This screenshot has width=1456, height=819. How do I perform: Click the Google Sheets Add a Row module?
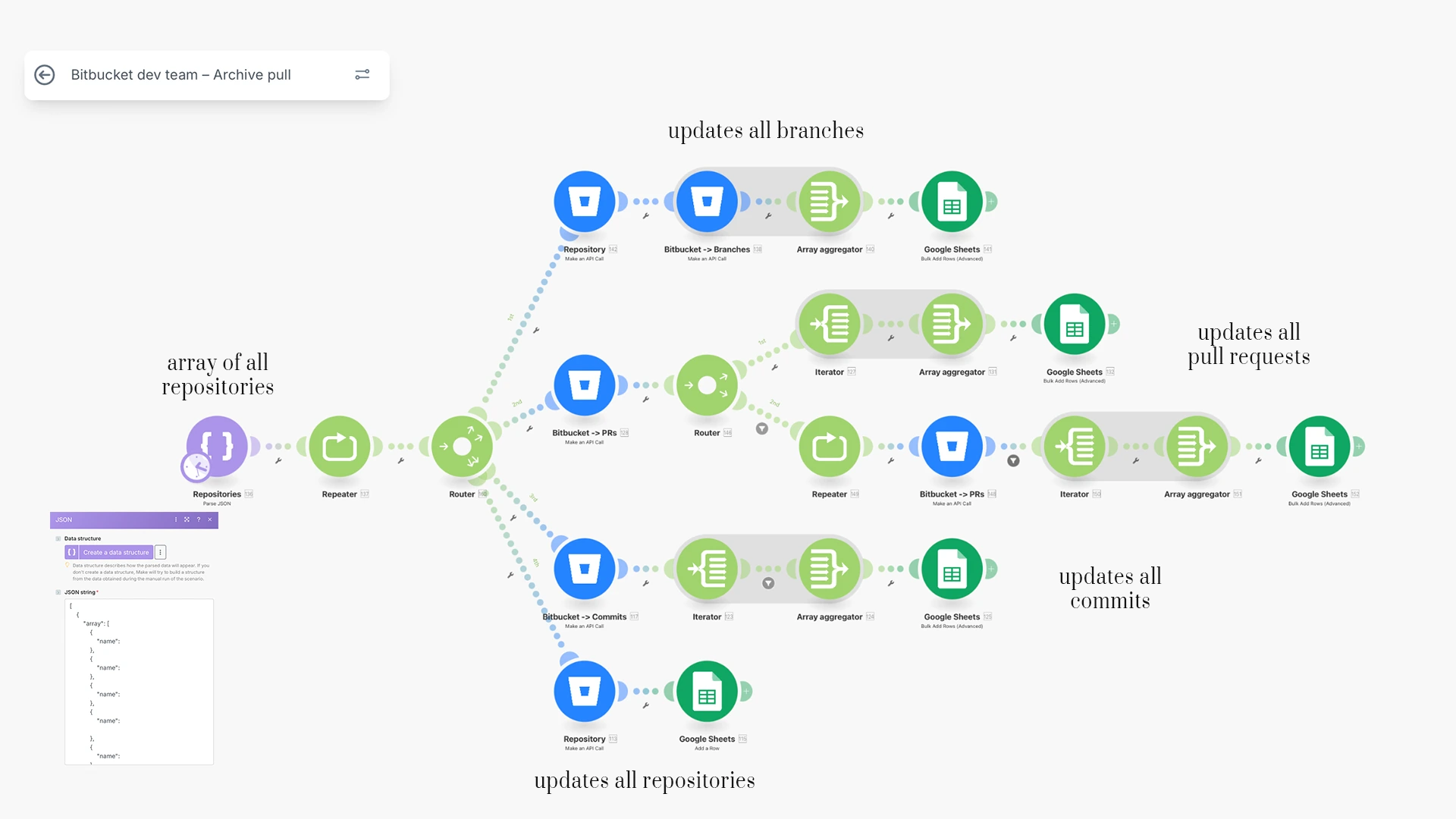pos(707,692)
